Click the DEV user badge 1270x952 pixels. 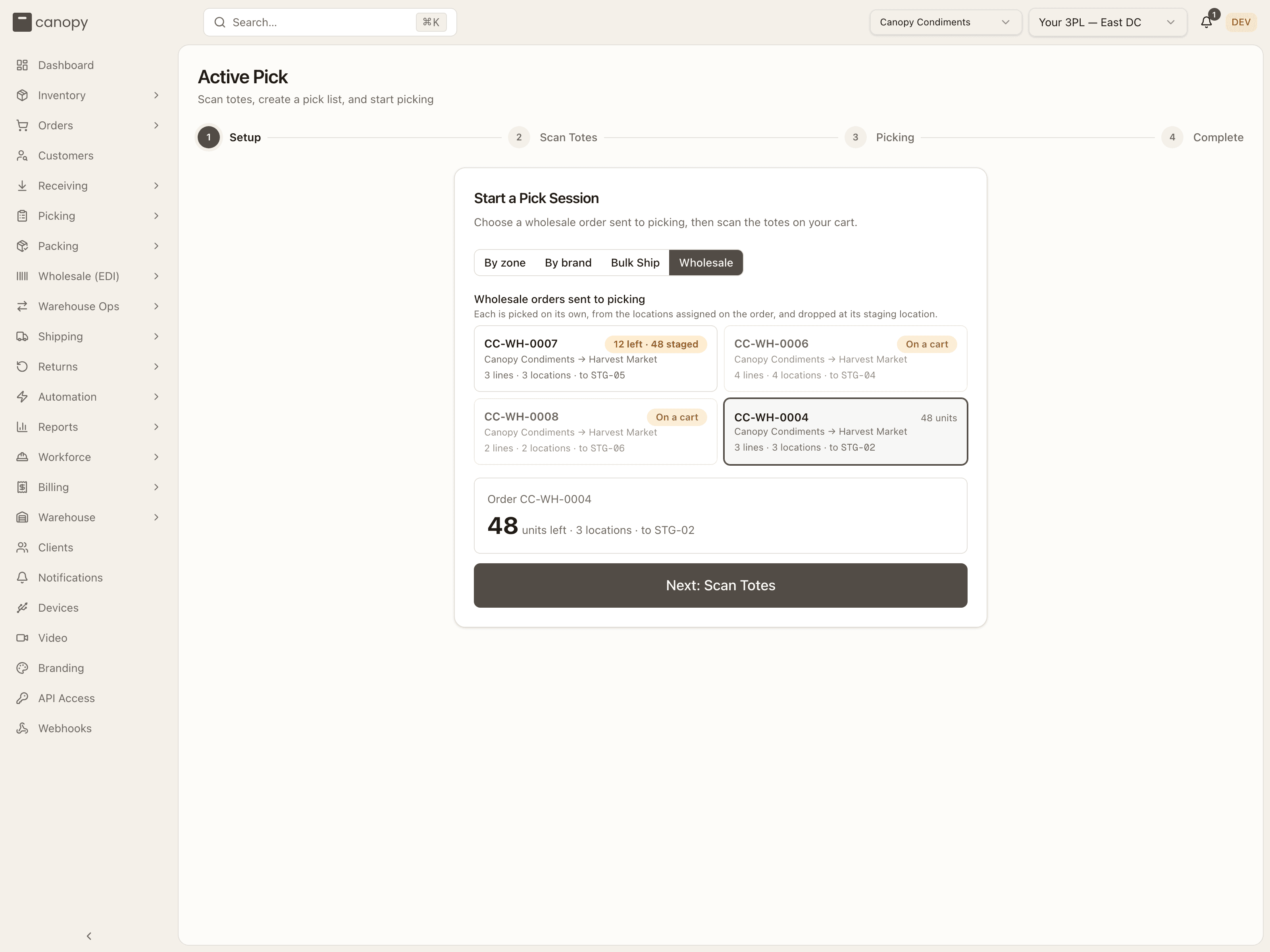tap(1241, 22)
